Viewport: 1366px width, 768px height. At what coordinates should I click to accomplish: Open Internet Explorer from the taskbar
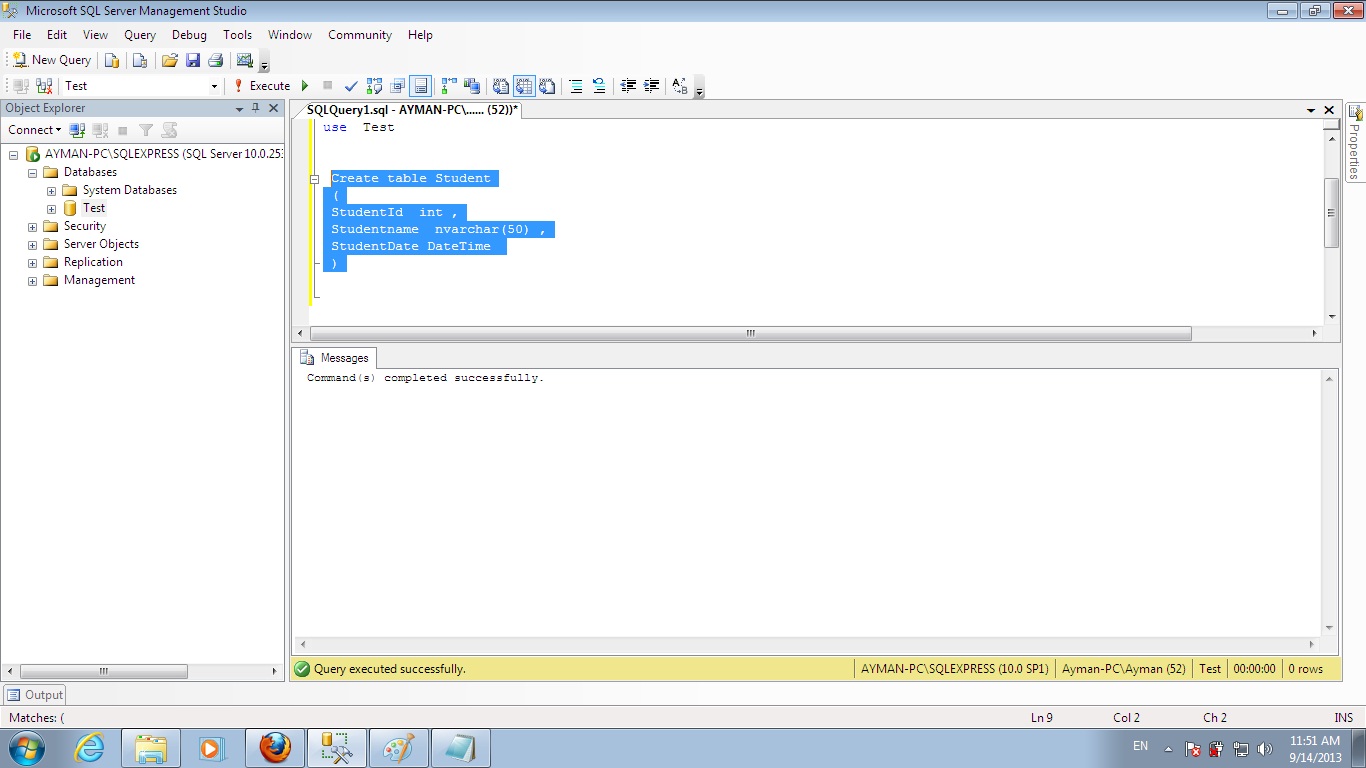click(89, 748)
